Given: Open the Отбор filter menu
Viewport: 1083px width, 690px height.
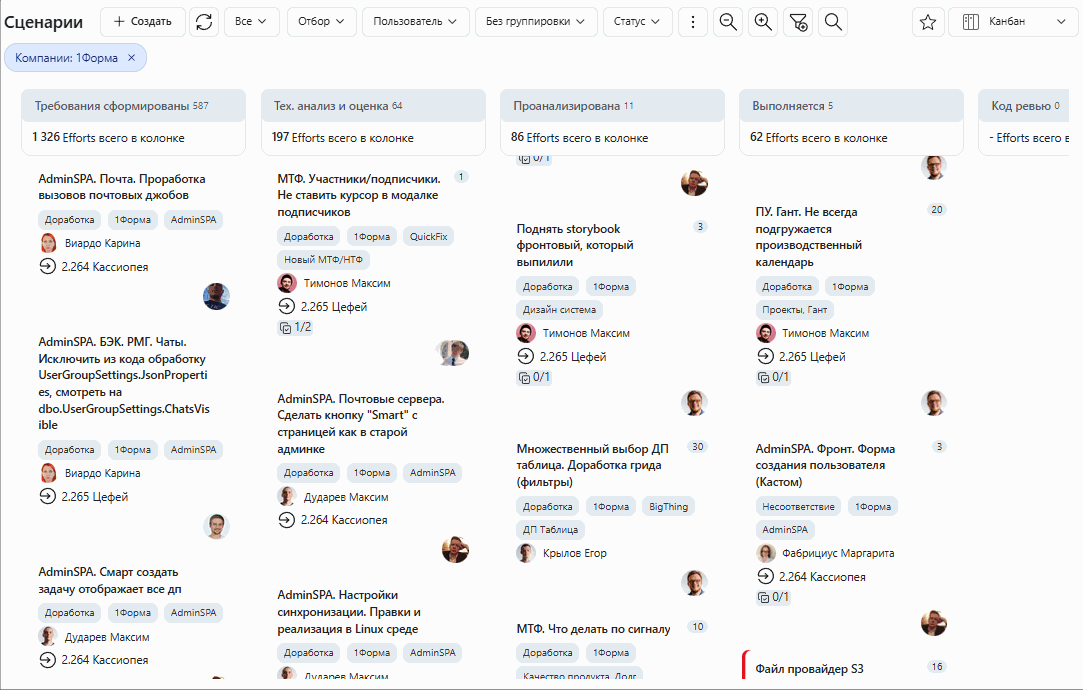Looking at the screenshot, I should (321, 22).
